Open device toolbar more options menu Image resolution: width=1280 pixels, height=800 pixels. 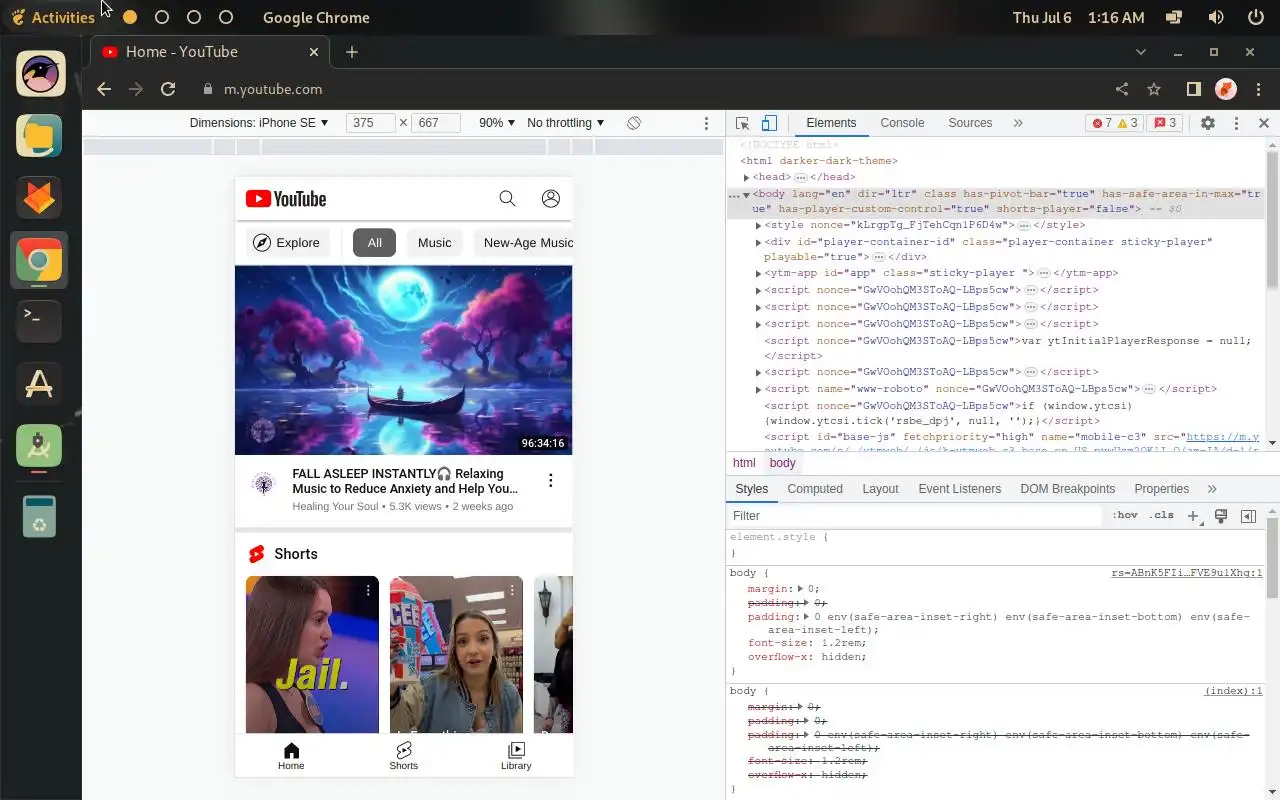pyautogui.click(x=706, y=123)
